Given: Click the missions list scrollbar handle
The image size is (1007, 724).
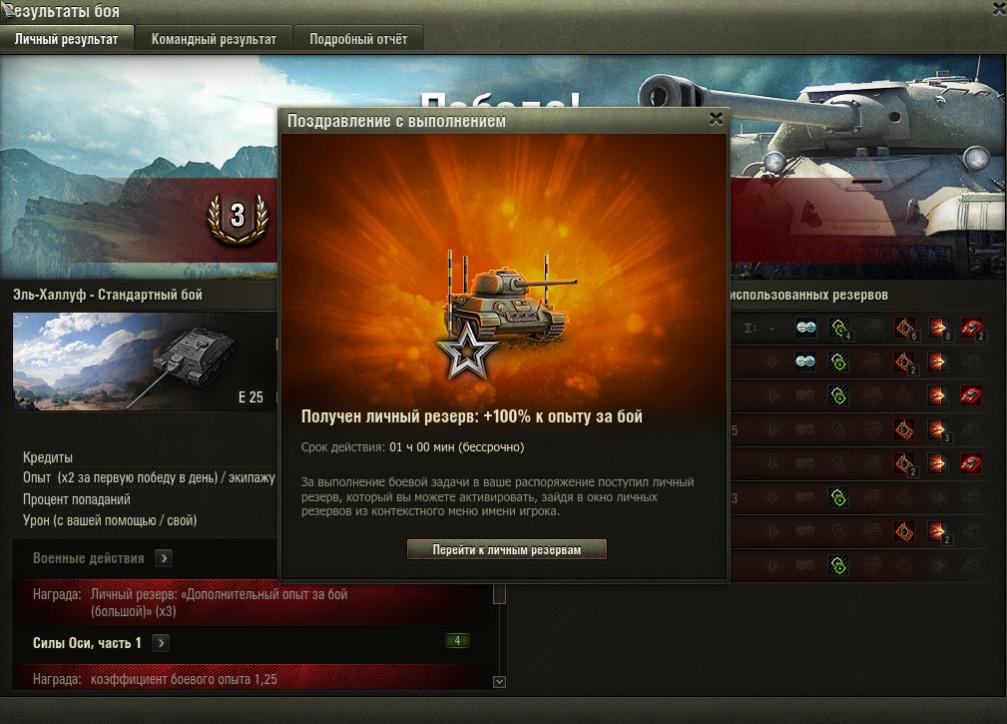Looking at the screenshot, I should 499,594.
